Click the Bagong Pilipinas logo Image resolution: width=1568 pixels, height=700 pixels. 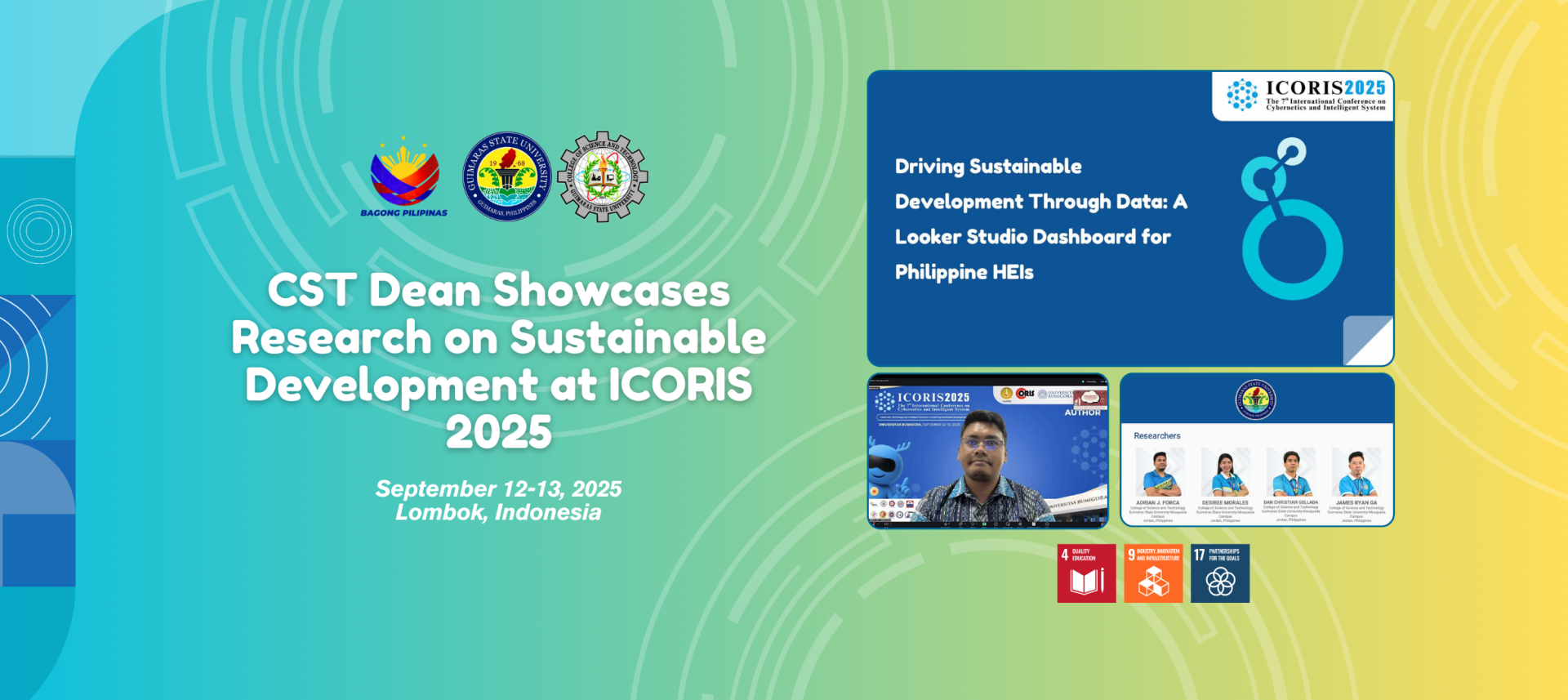(404, 177)
